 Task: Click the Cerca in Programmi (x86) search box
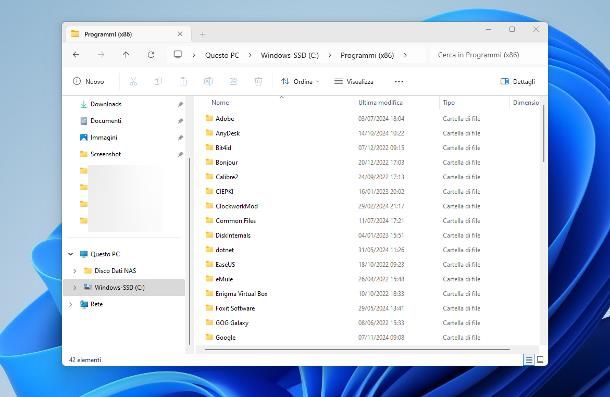[487, 55]
